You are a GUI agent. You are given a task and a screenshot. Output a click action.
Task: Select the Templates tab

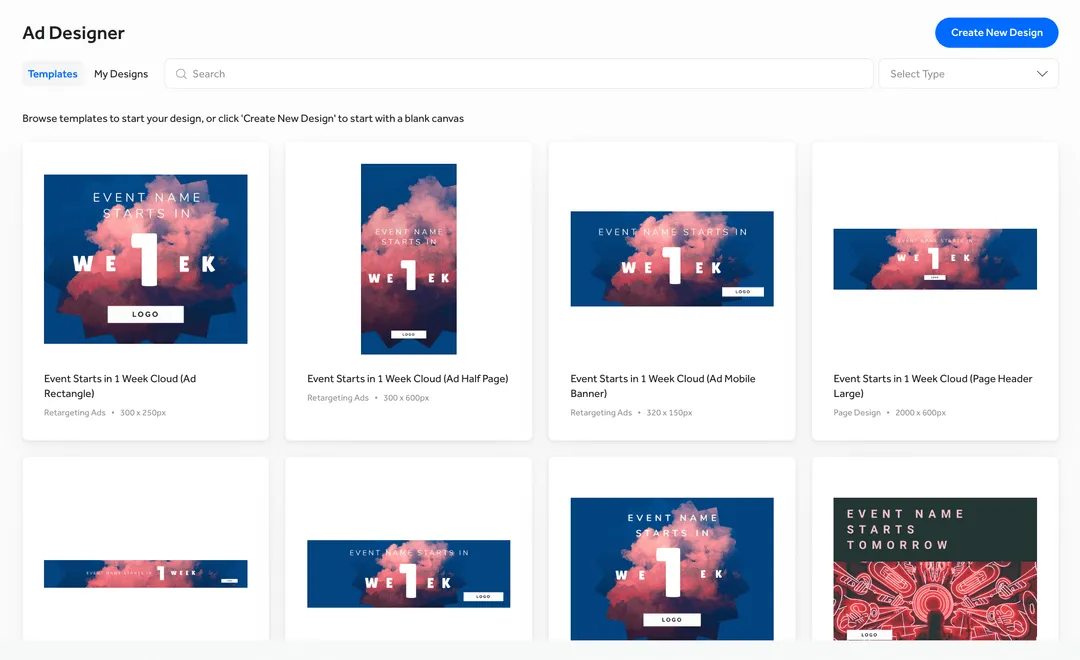click(52, 73)
